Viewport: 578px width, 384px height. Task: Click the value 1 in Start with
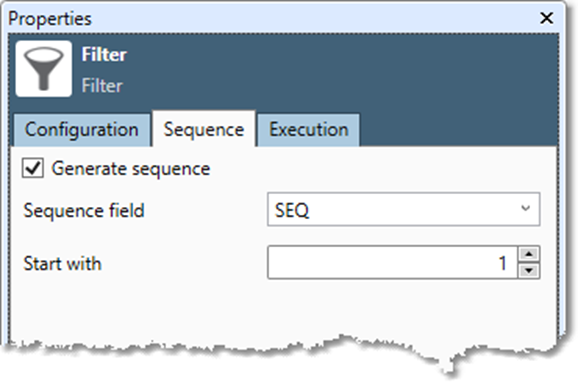502,263
